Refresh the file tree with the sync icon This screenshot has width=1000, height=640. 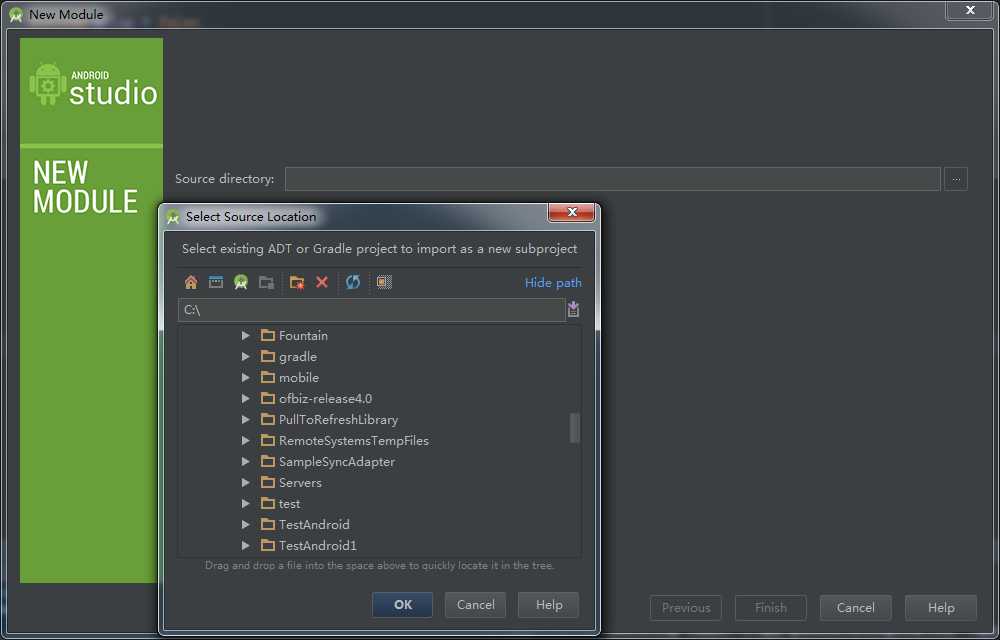coord(353,282)
